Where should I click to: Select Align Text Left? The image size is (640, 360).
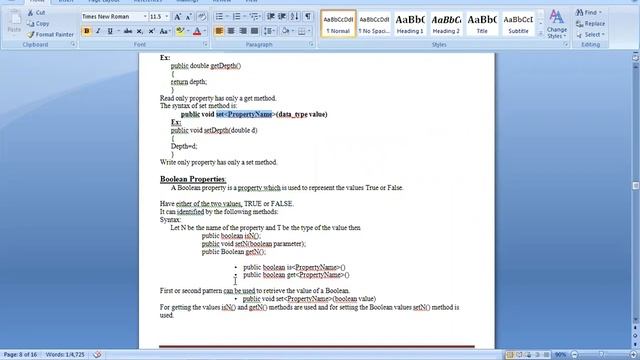pos(219,31)
